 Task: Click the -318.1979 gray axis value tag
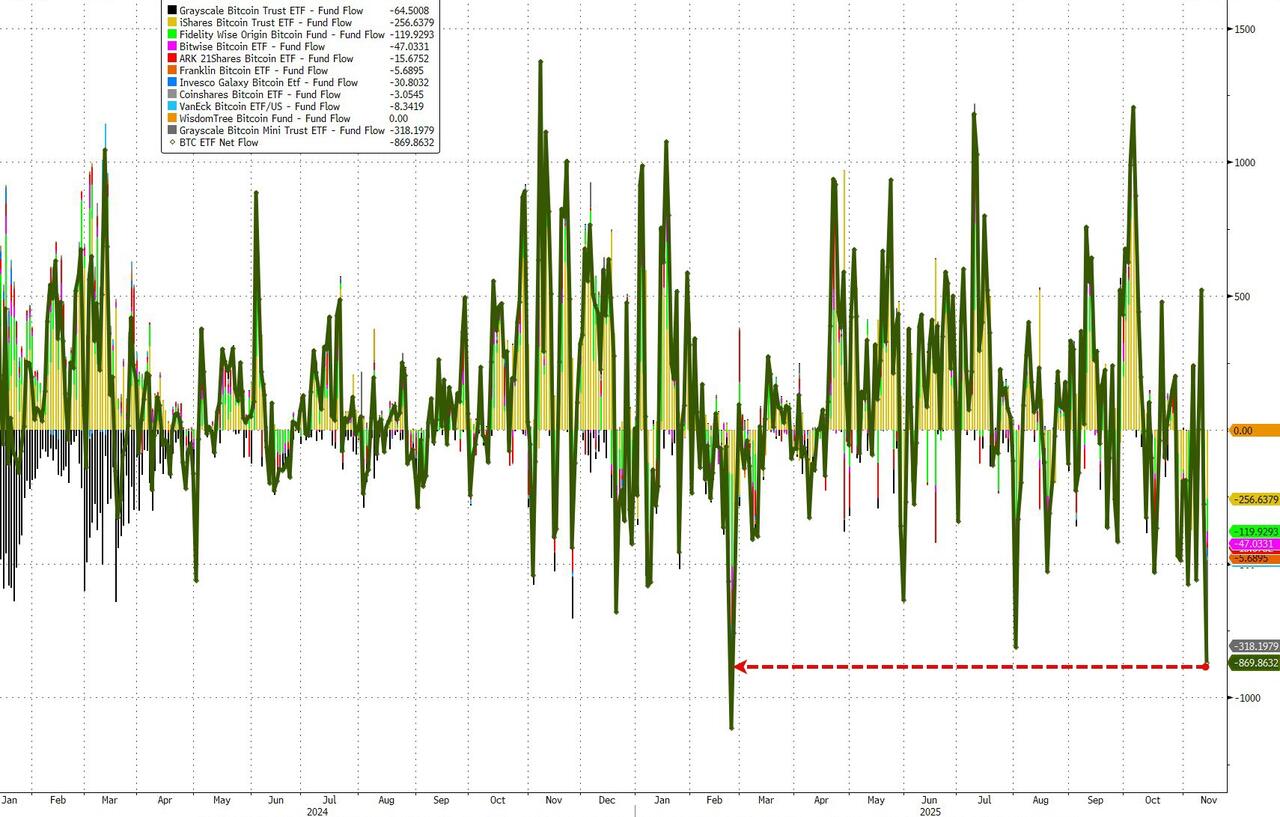coord(1255,647)
